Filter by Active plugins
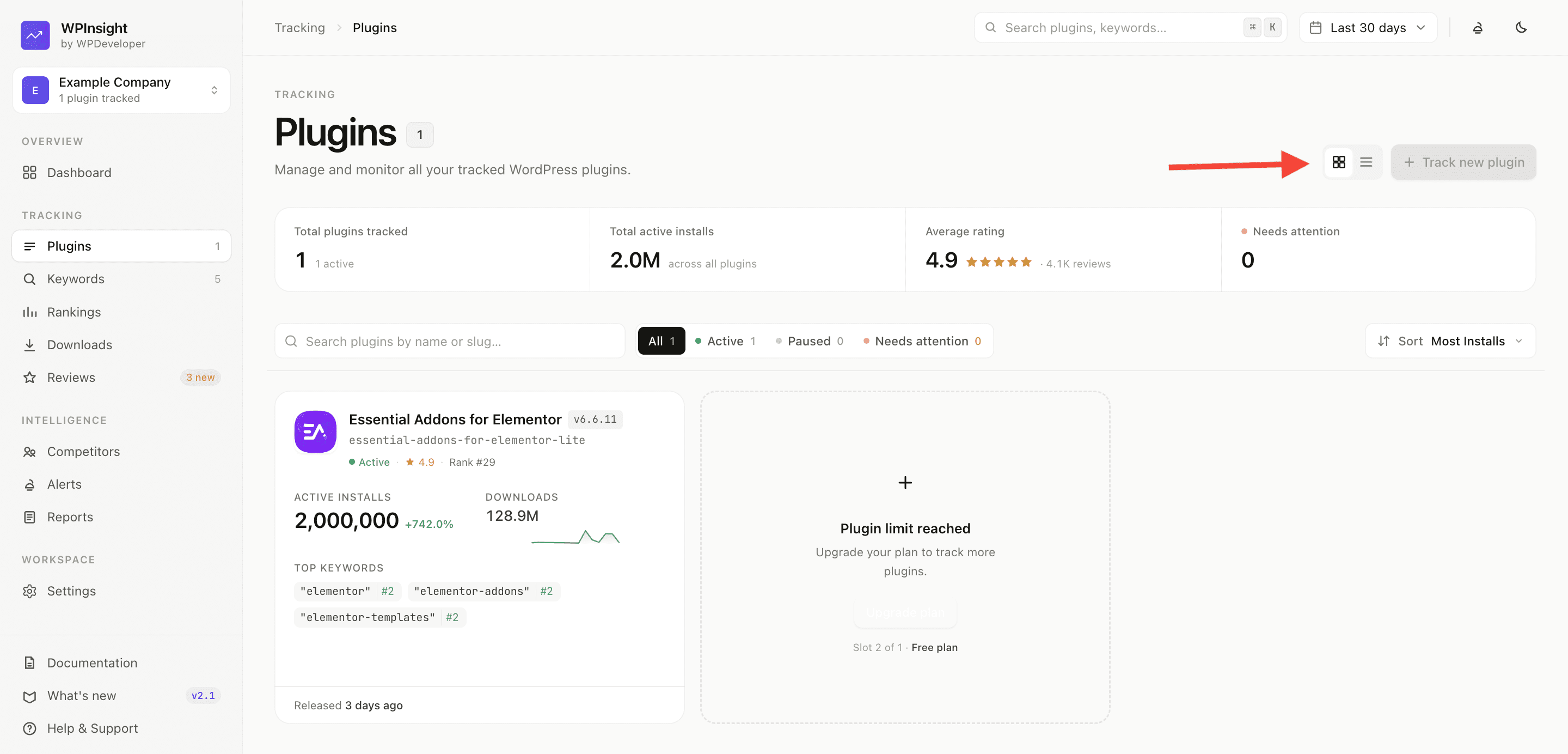 click(725, 341)
